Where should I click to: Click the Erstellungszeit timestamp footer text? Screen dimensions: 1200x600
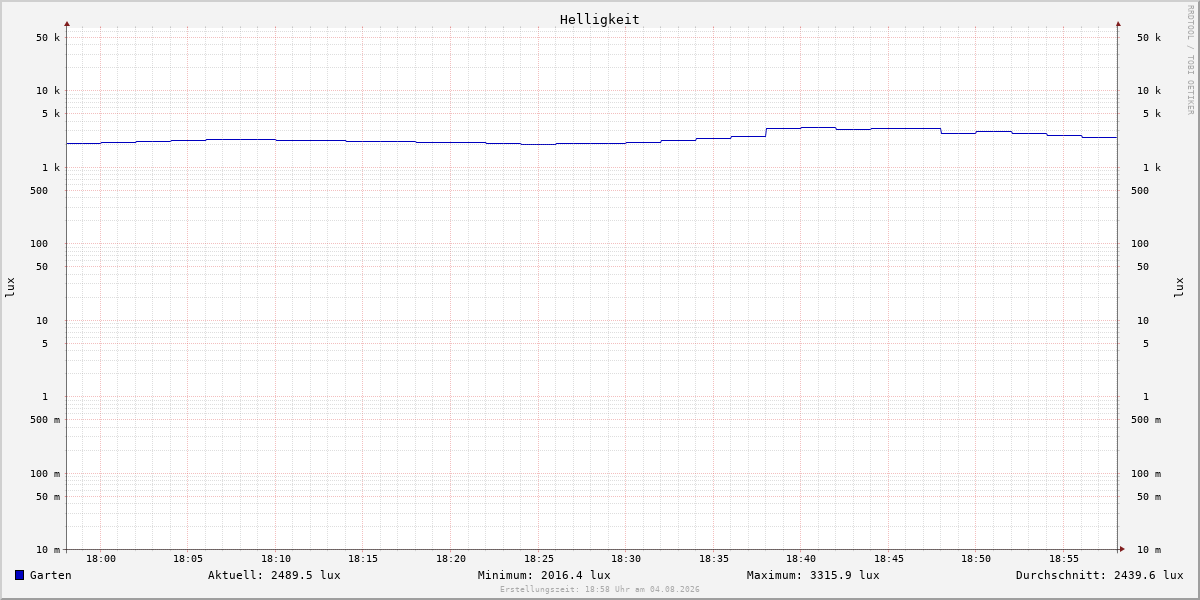pyautogui.click(x=600, y=590)
